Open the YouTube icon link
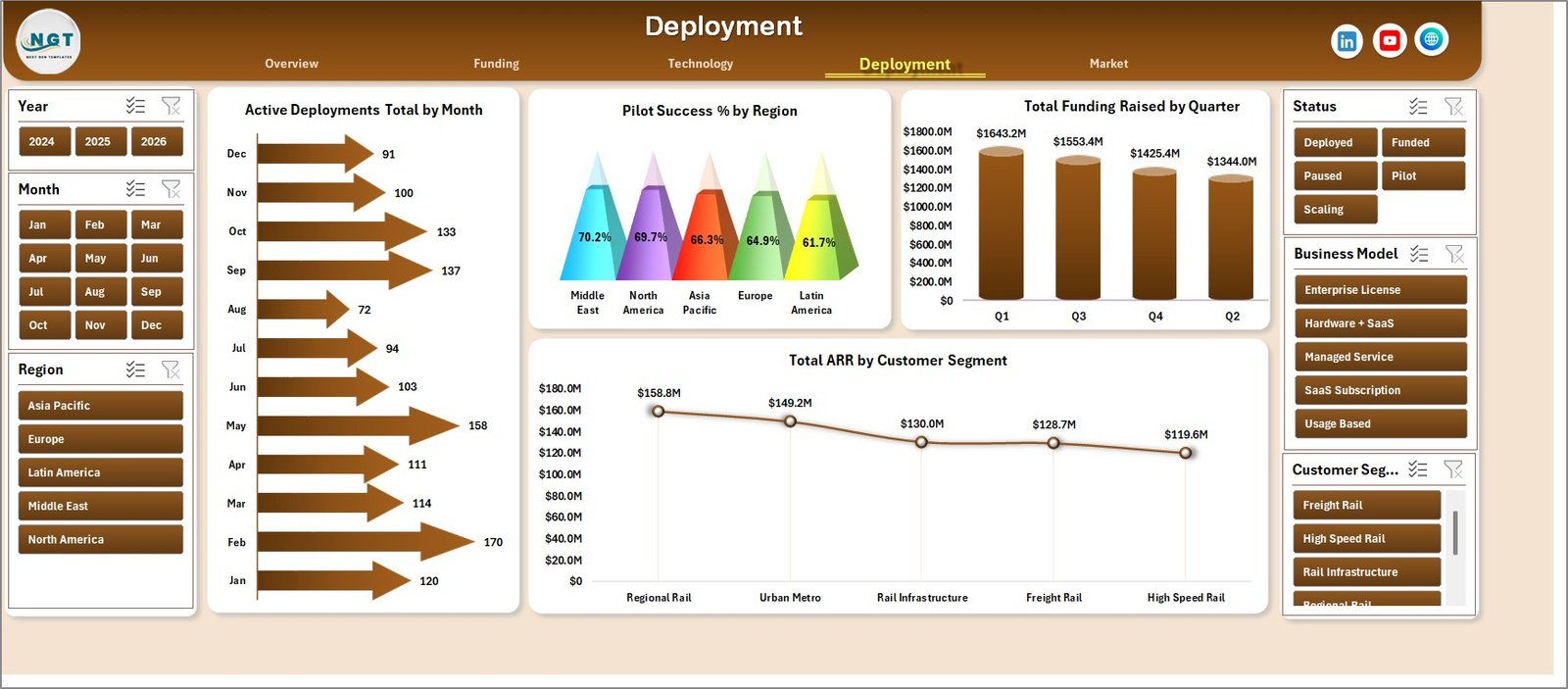Screen dimensions: 1568x689 pos(1389,40)
